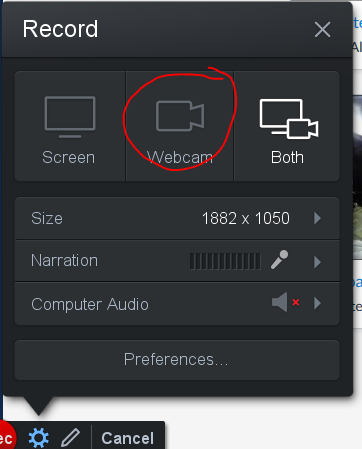Expand the Computer Audio options arrow

[317, 303]
